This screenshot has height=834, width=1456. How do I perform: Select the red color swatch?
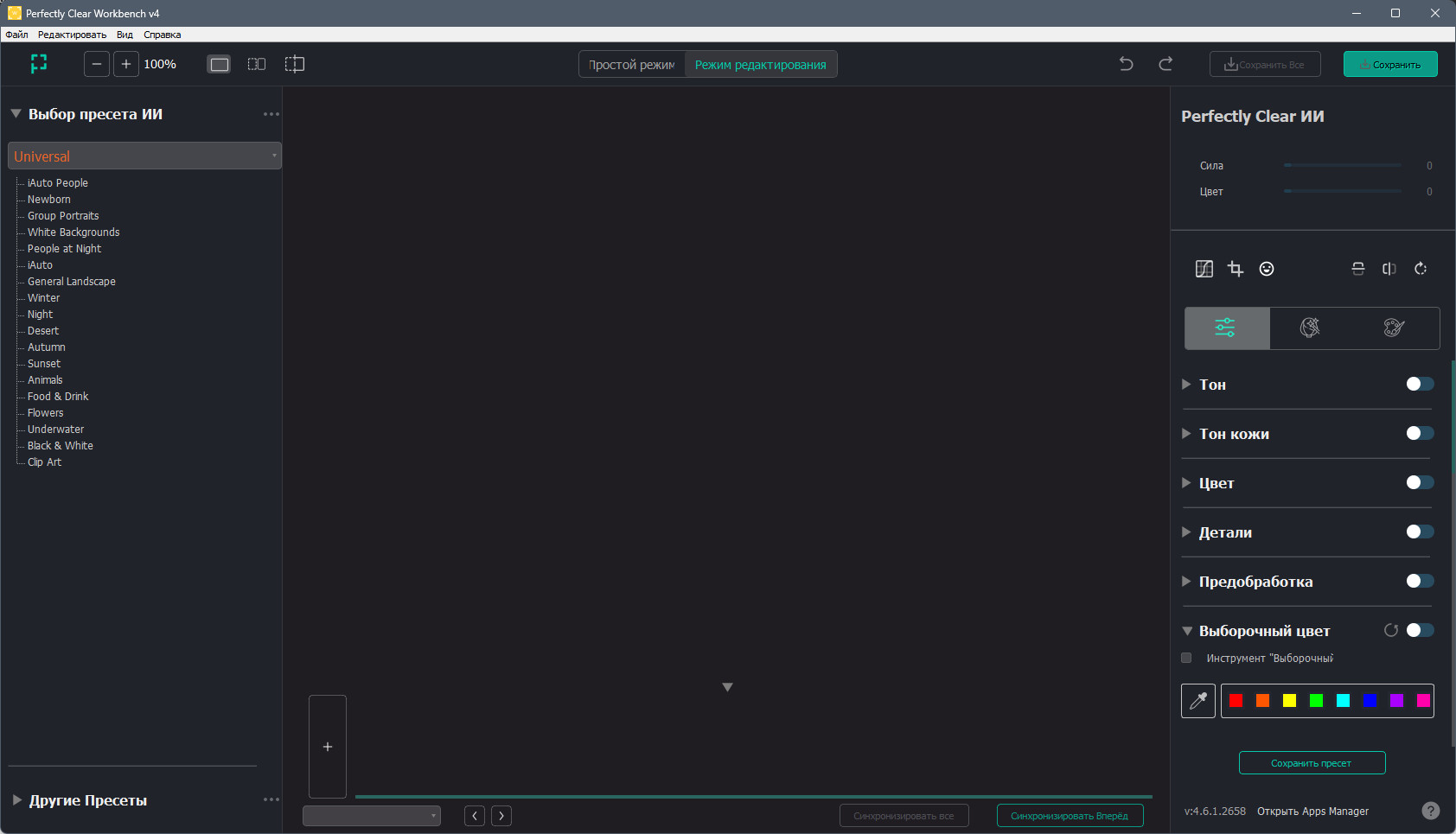[1236, 701]
